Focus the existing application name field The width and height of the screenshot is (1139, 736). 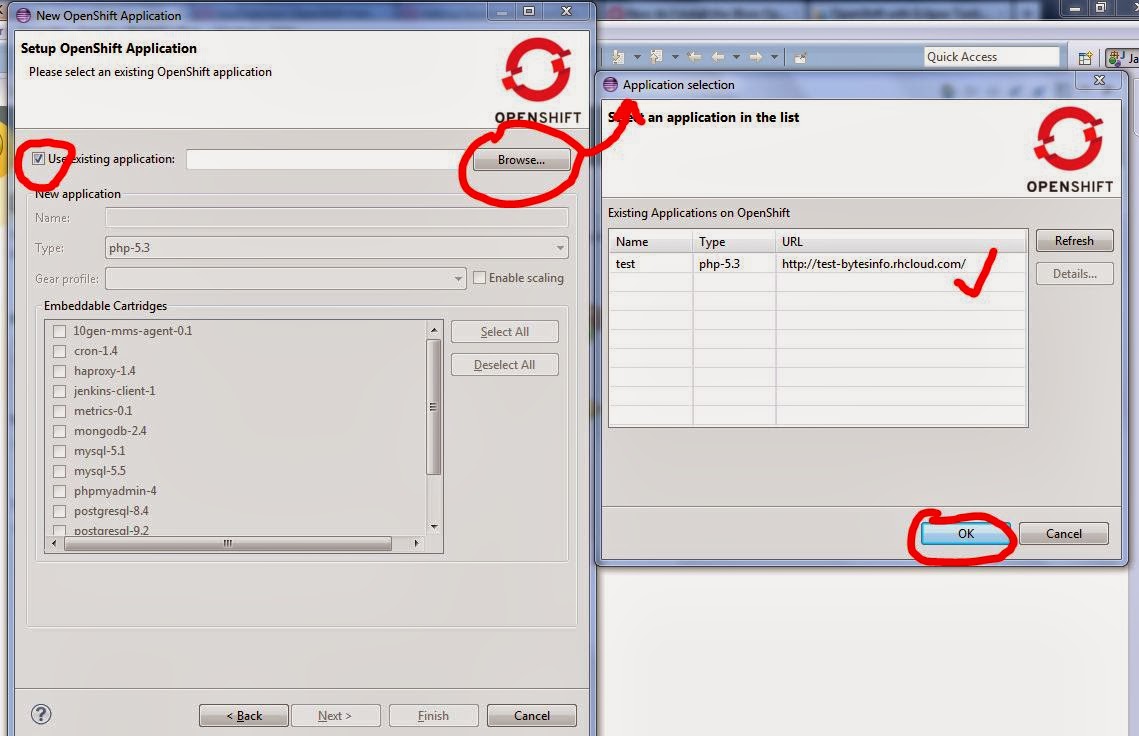327,159
